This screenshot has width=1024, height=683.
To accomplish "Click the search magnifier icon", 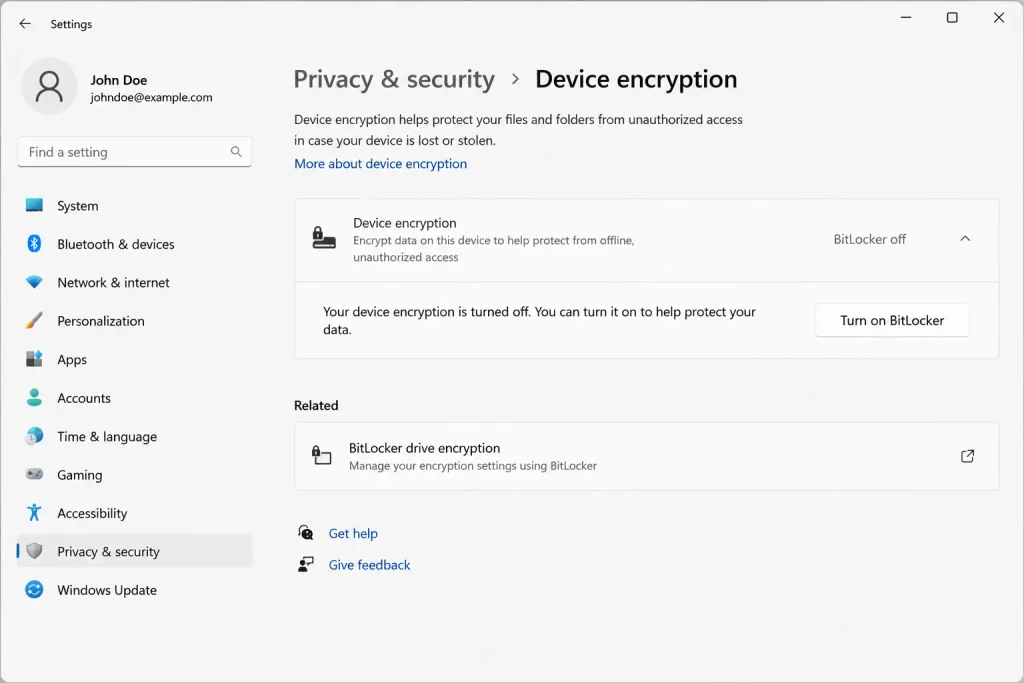I will [236, 151].
